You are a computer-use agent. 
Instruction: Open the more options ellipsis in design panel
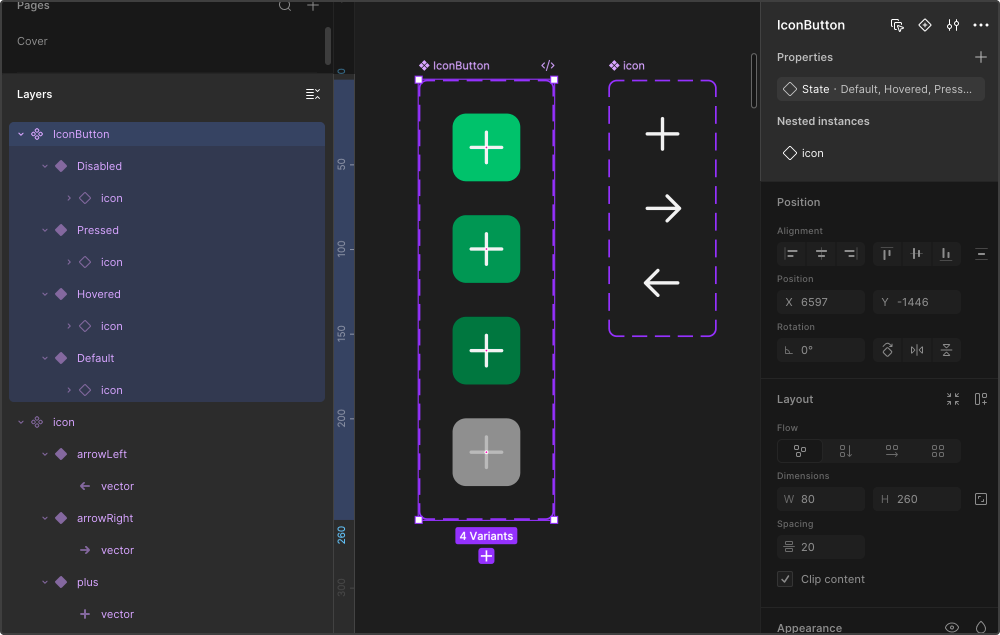tap(980, 26)
